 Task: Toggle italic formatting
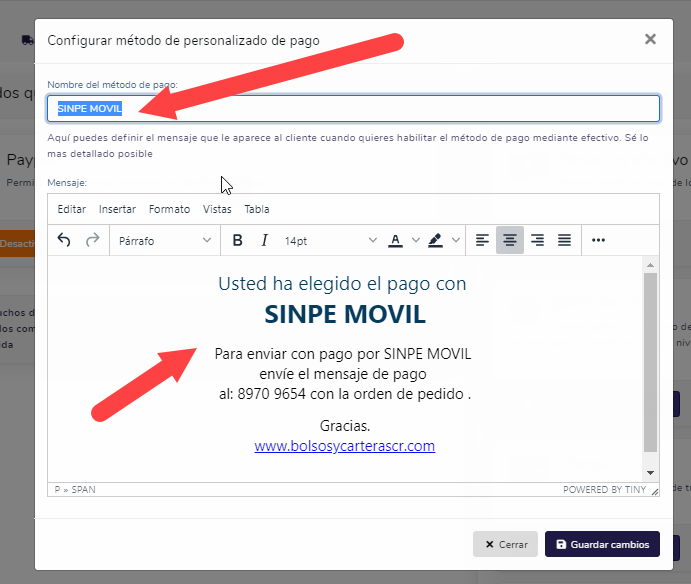(264, 240)
